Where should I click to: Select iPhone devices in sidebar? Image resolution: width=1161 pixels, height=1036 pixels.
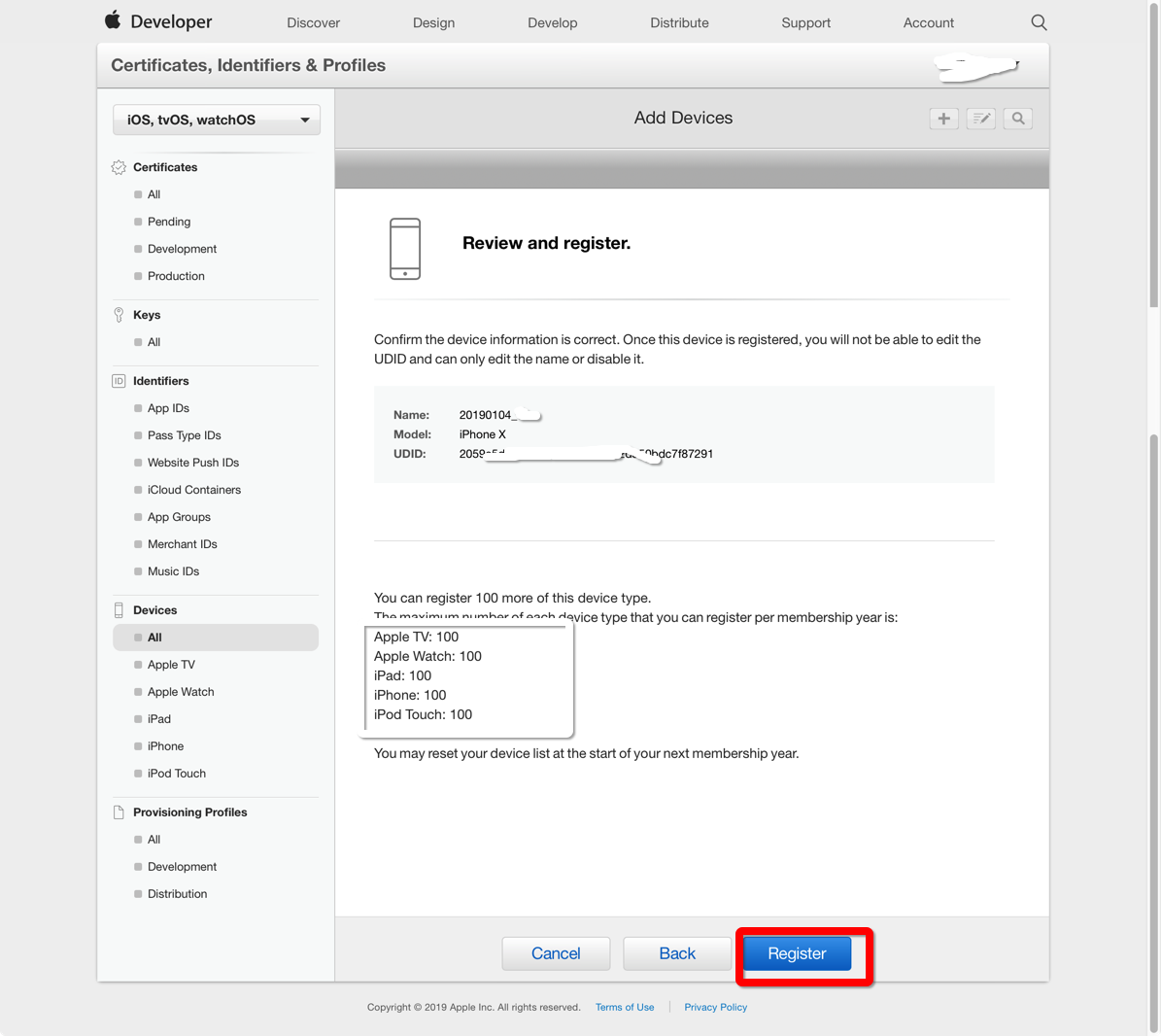(x=165, y=746)
